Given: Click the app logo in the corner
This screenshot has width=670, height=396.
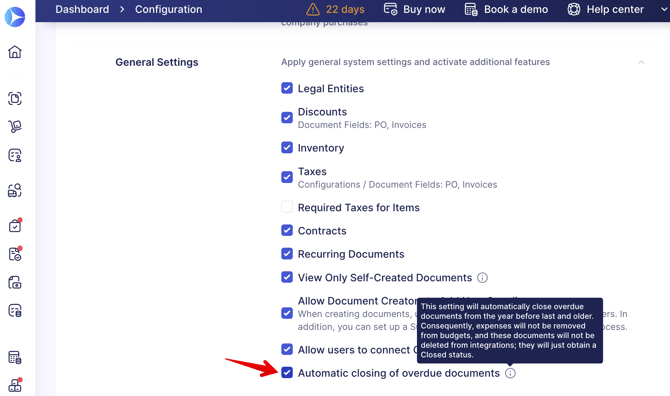Looking at the screenshot, I should [15, 17].
